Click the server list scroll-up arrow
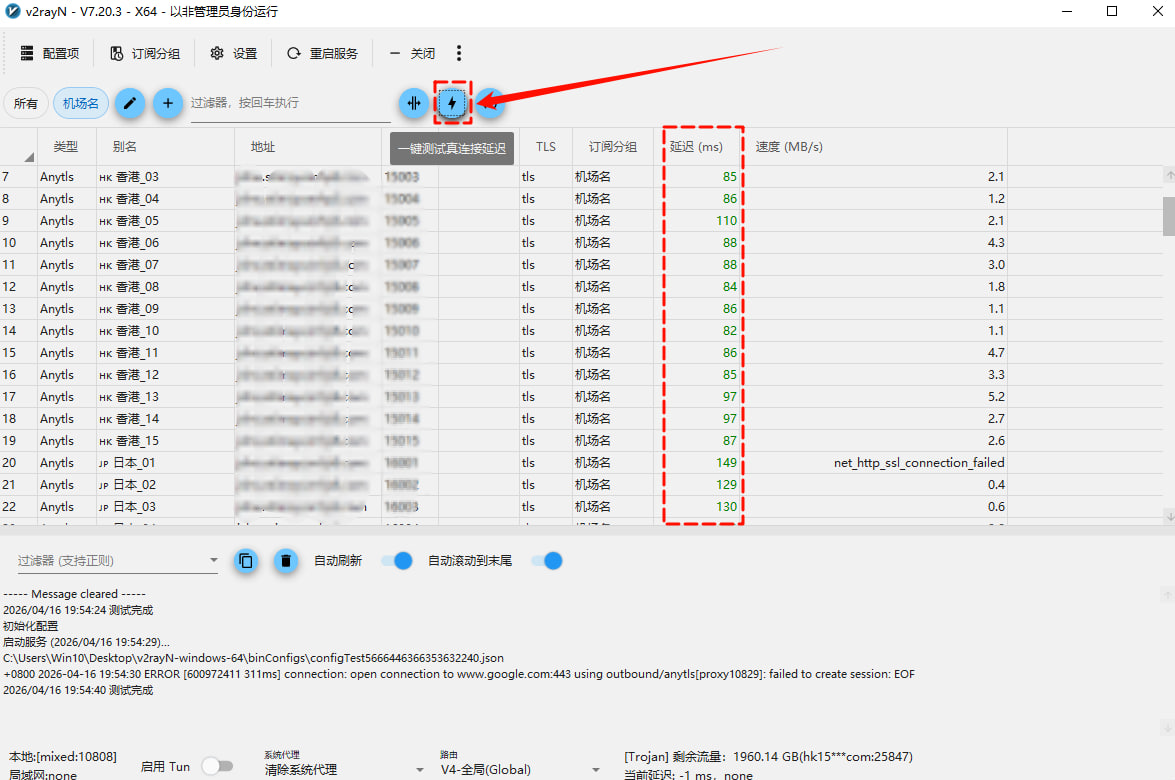The width and height of the screenshot is (1175, 780). point(1169,175)
